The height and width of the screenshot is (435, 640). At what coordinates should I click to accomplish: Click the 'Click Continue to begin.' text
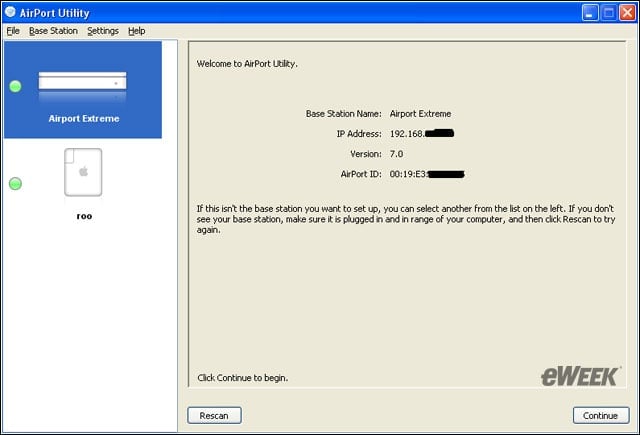[242, 378]
